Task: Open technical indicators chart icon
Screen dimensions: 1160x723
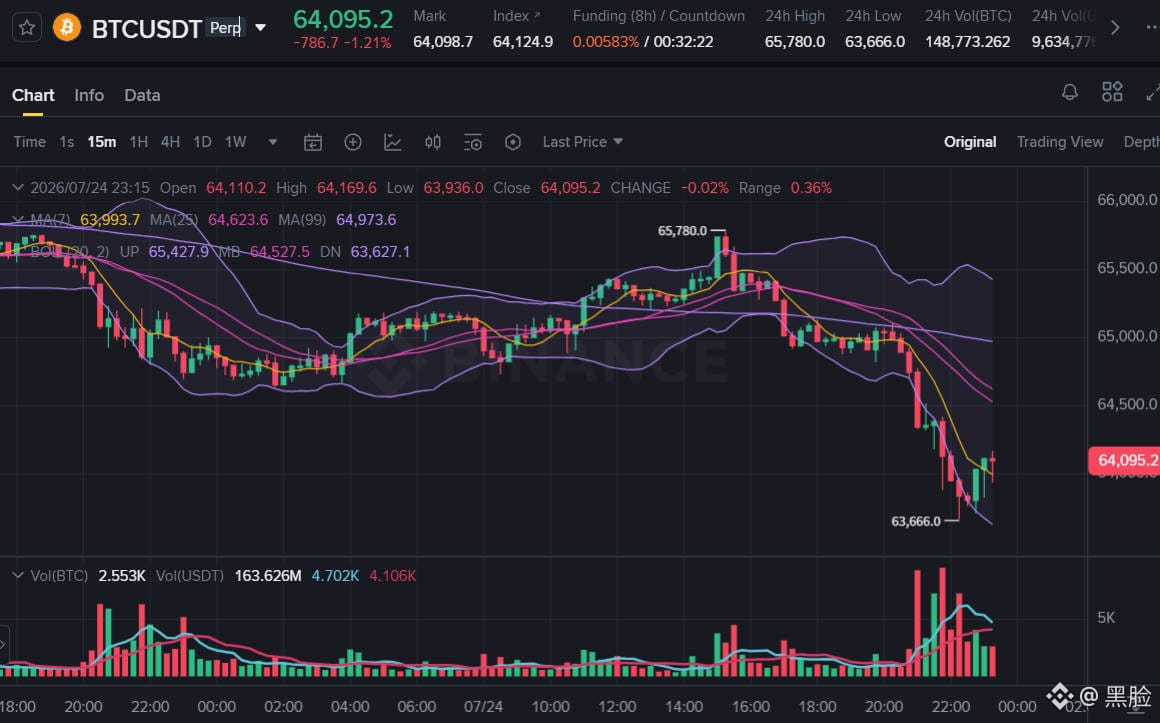Action: [x=393, y=142]
